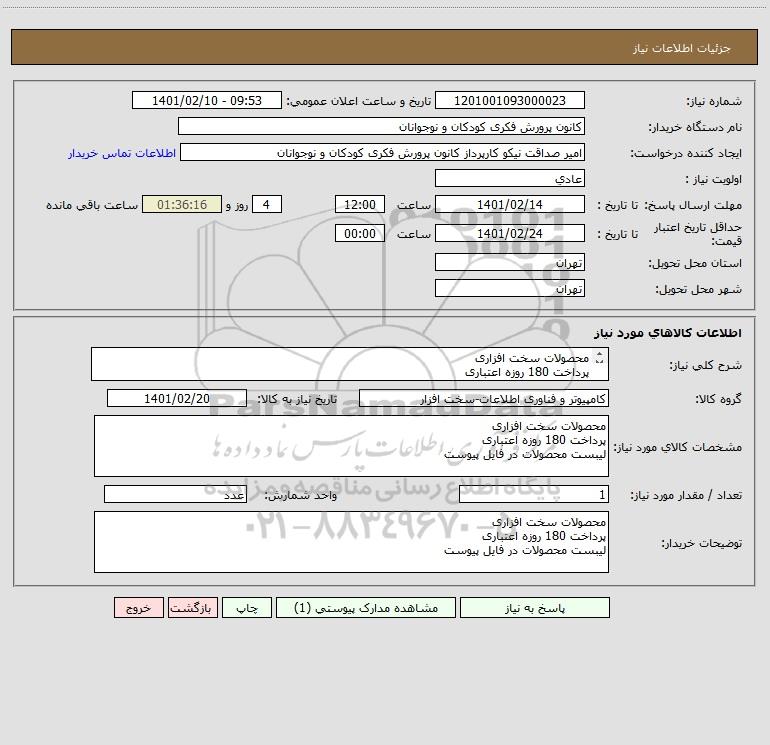
Task: Click the 'جزئیات اطلاعات نیاز' header title
Action: [x=681, y=48]
